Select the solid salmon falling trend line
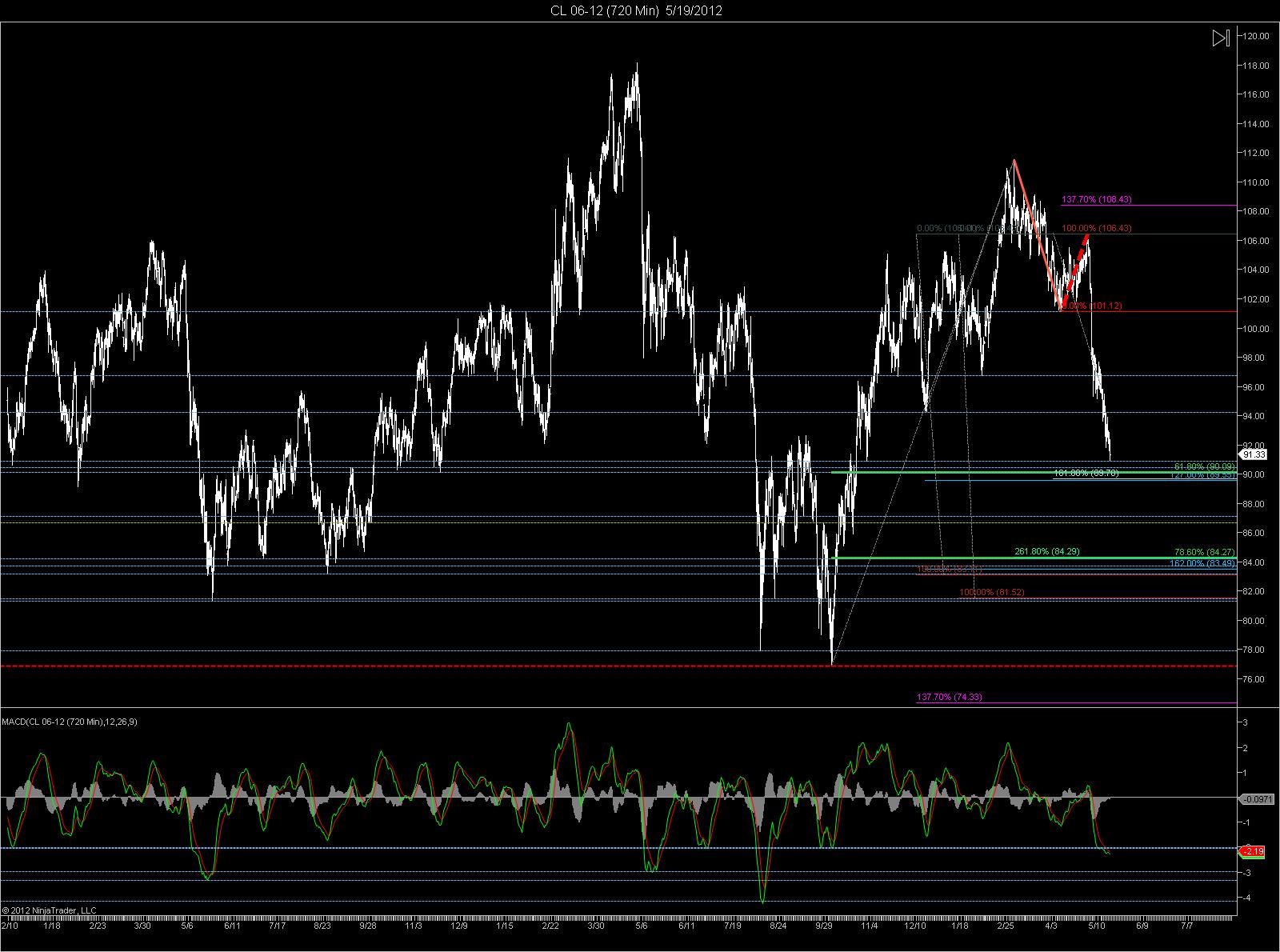Image resolution: width=1280 pixels, height=952 pixels. click(x=1038, y=233)
